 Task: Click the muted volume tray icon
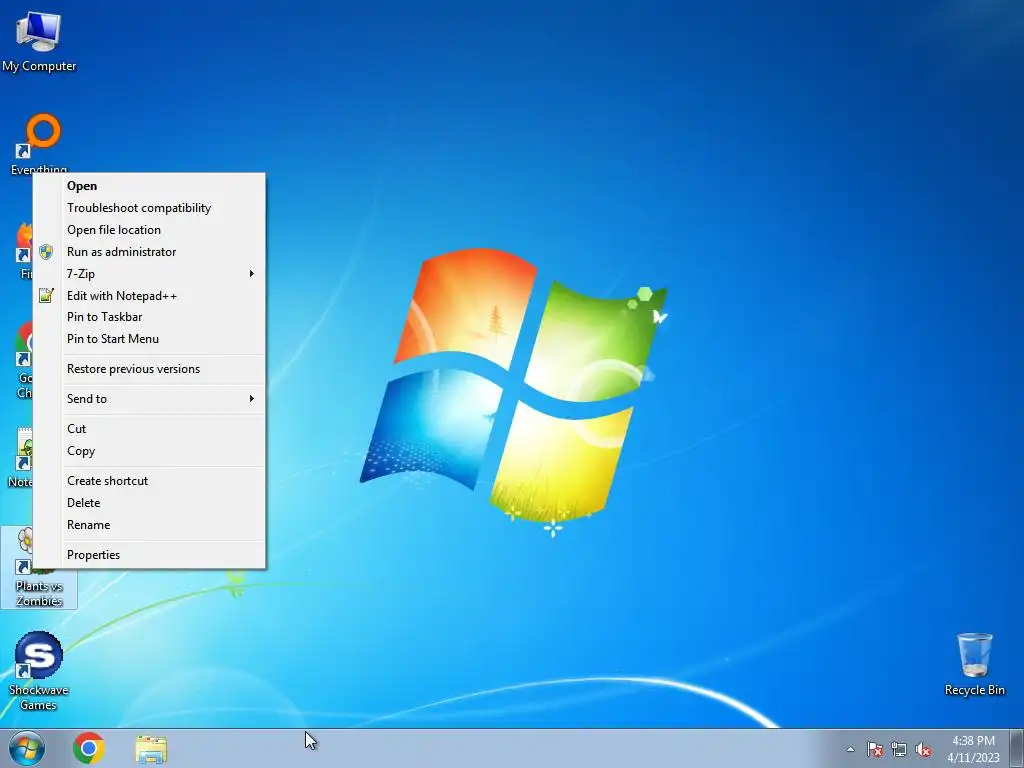[x=923, y=749]
